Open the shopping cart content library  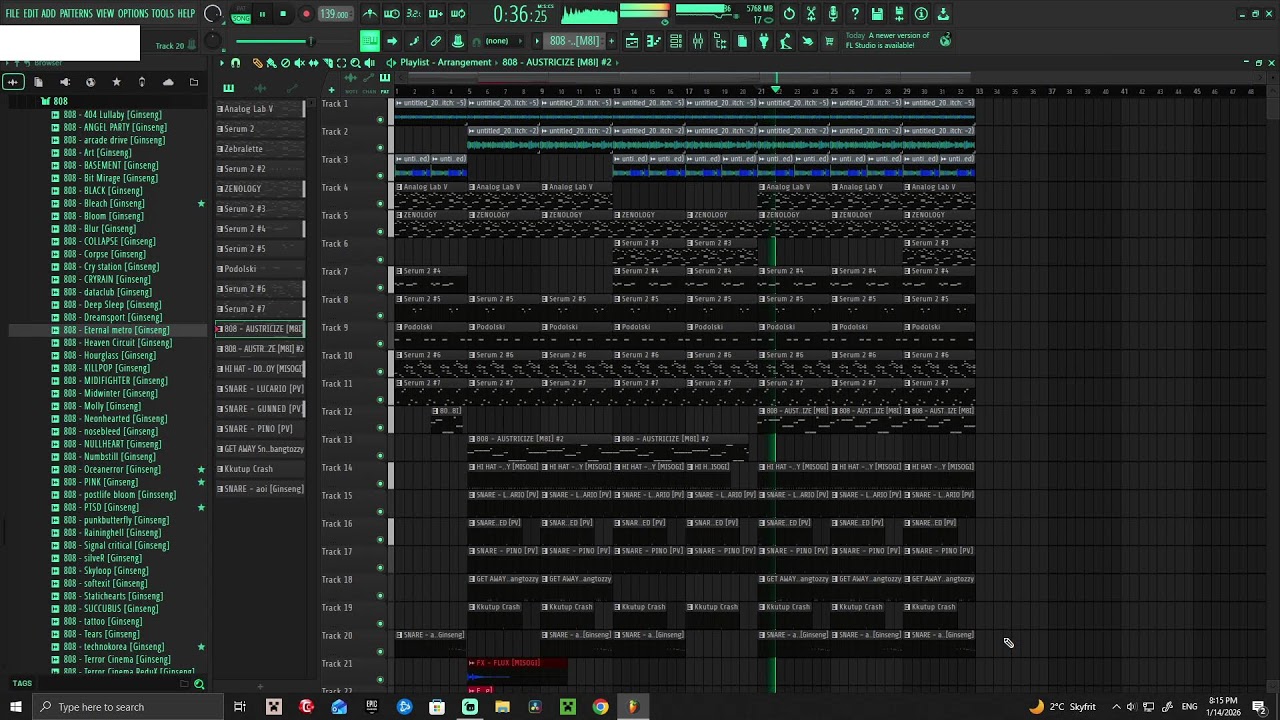[x=828, y=41]
